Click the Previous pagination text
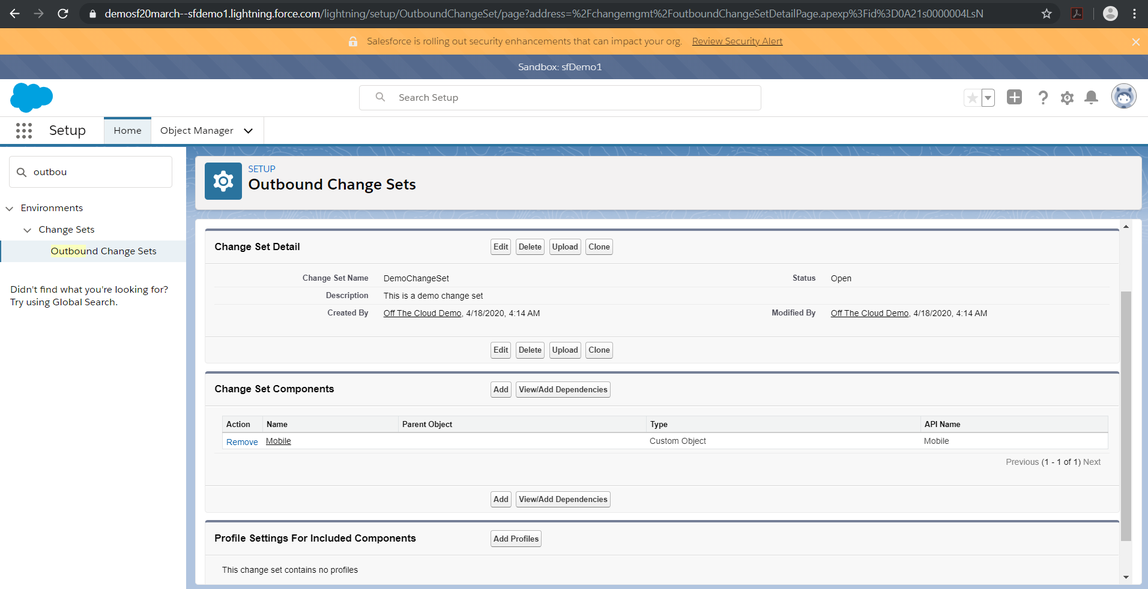Image resolution: width=1148 pixels, height=589 pixels. (1022, 462)
